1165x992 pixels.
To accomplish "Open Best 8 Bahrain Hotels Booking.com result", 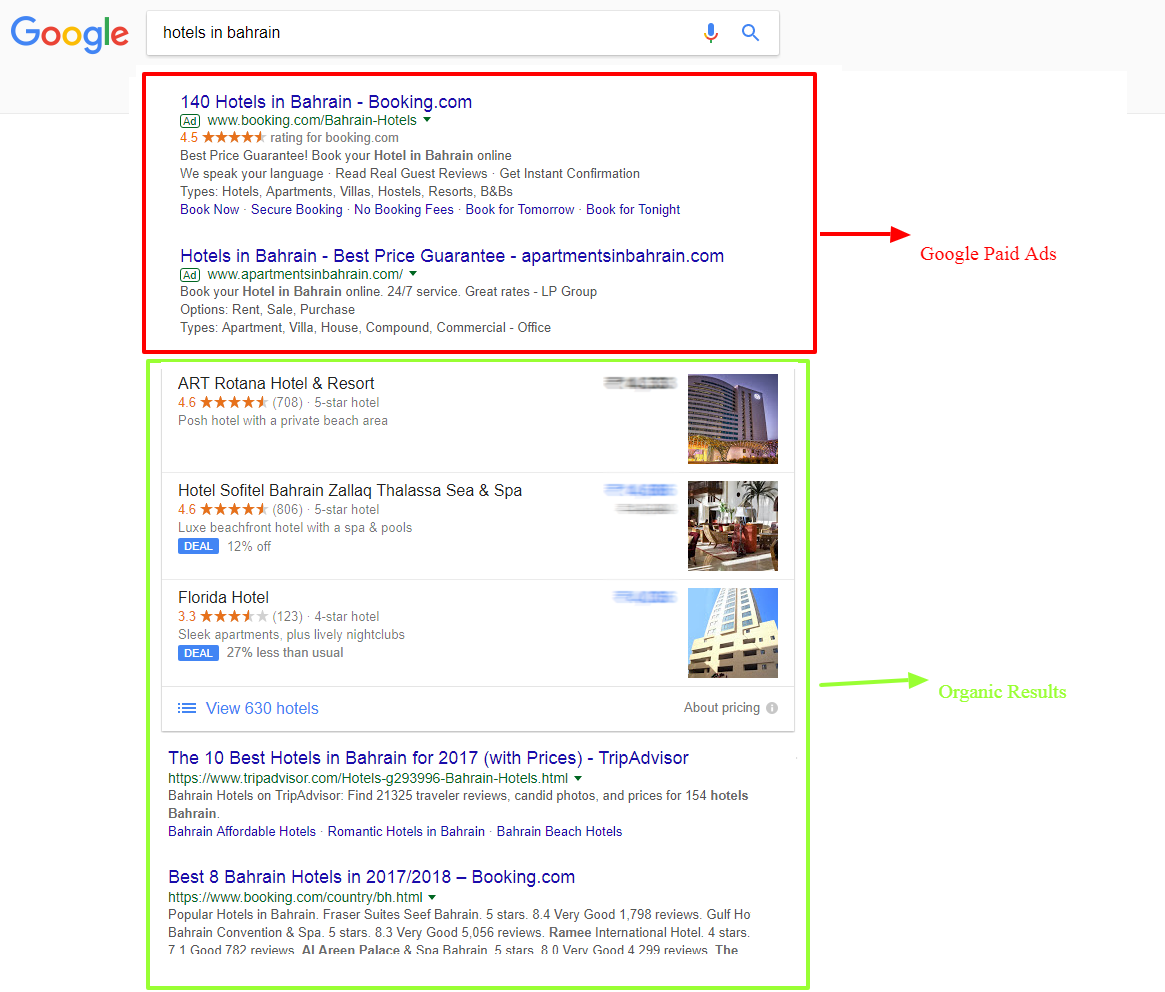I will (x=371, y=877).
